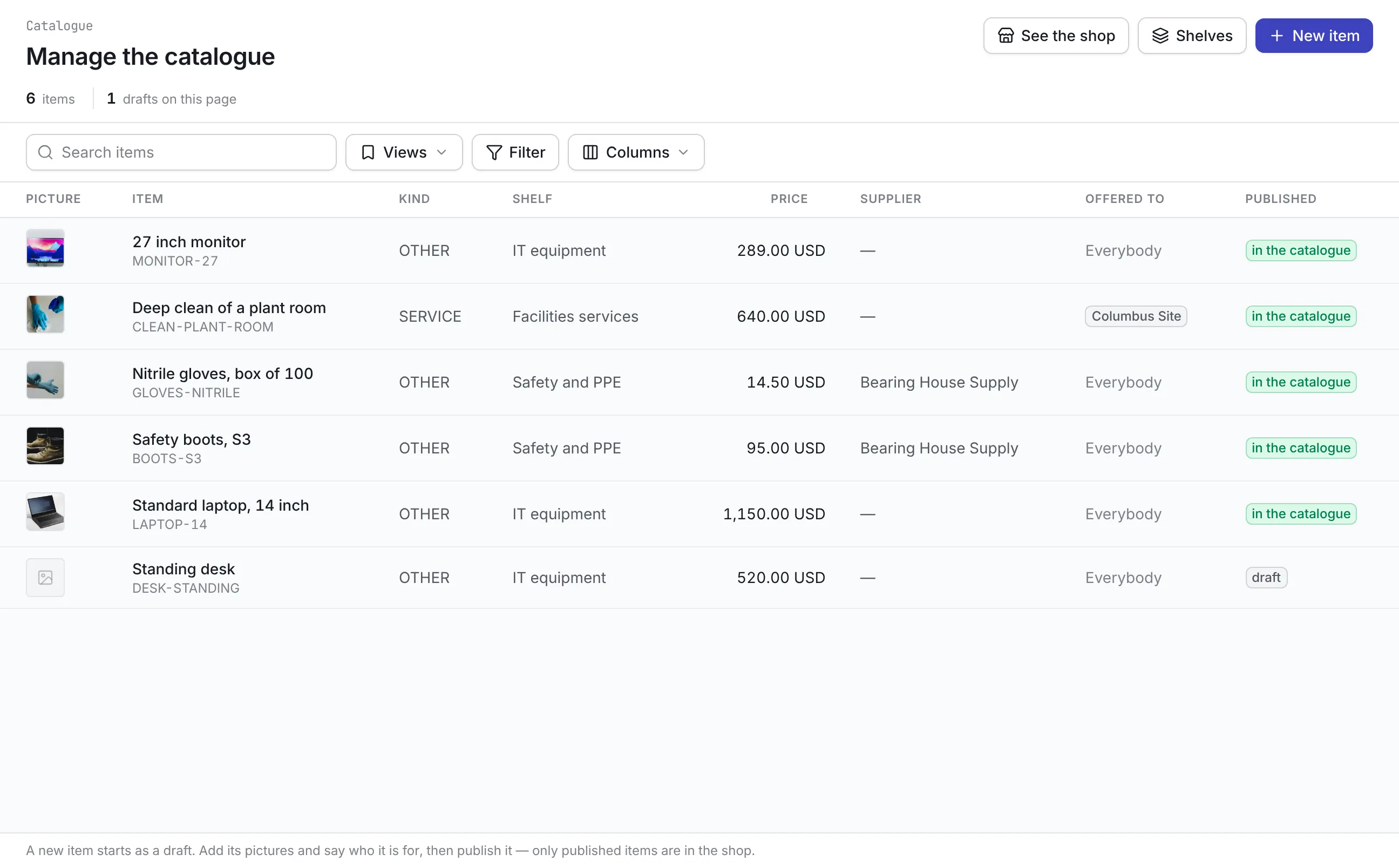Click the columns icon beside Columns label
Image resolution: width=1399 pixels, height=868 pixels.
click(590, 152)
